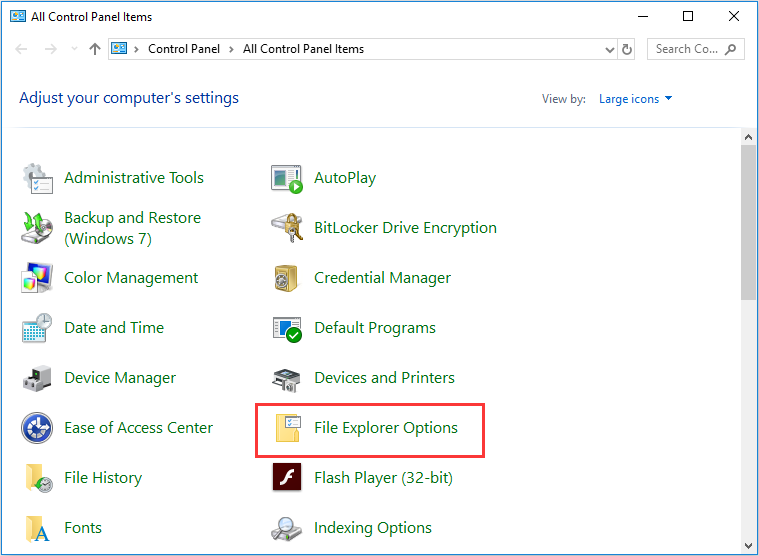759x556 pixels.
Task: Click the AutoPlay icon
Action: click(287, 178)
